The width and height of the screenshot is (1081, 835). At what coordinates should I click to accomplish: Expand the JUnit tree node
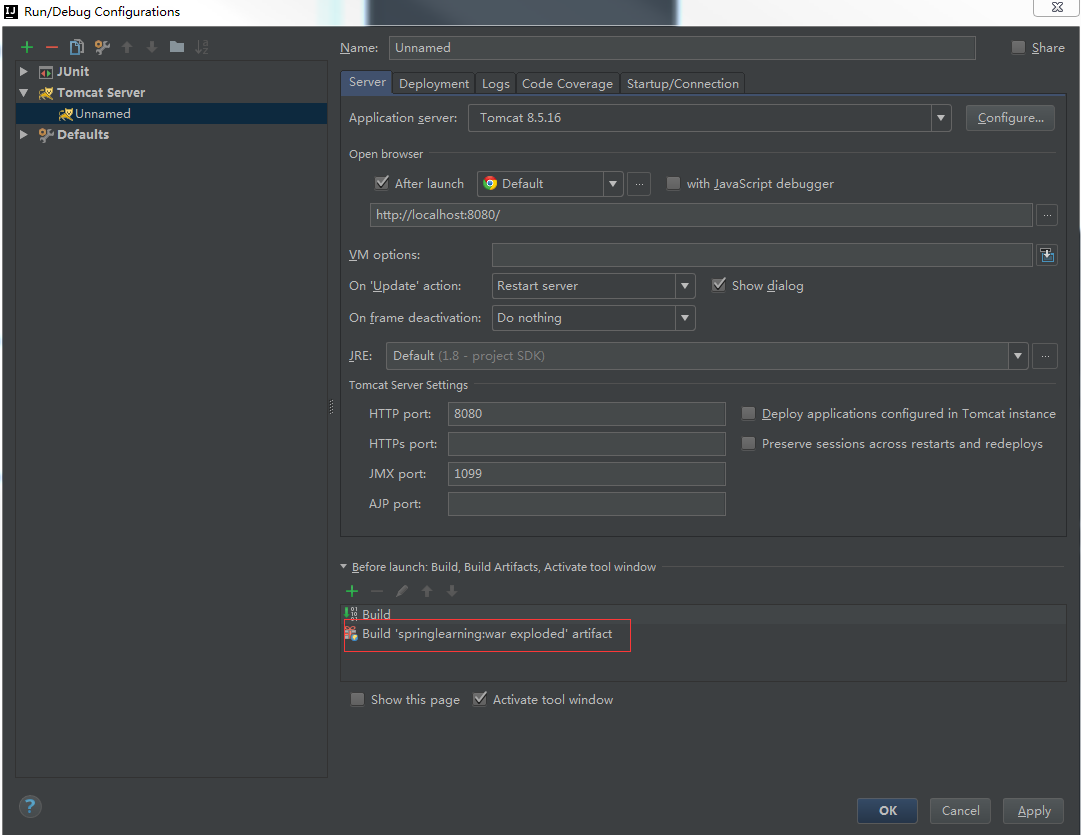(24, 72)
